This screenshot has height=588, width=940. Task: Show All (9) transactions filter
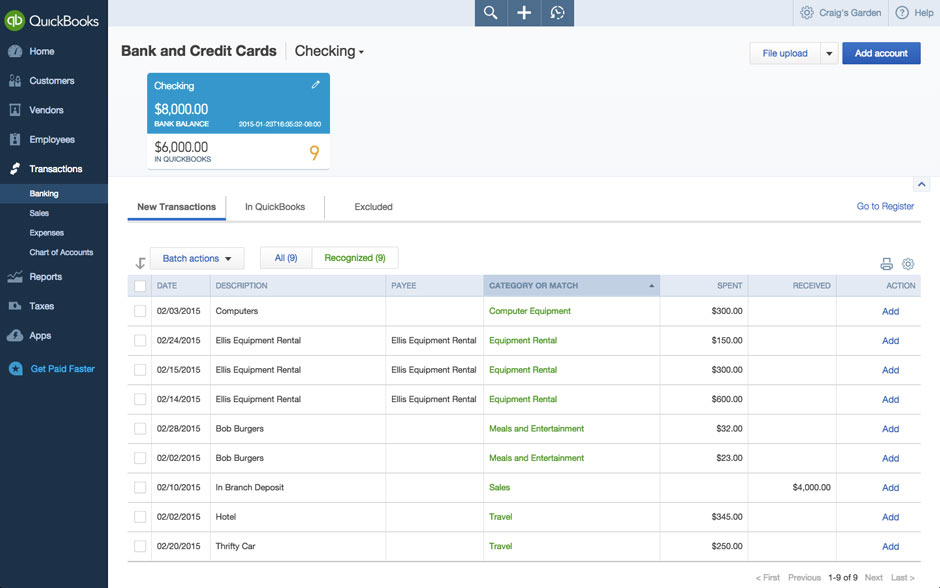(x=286, y=258)
